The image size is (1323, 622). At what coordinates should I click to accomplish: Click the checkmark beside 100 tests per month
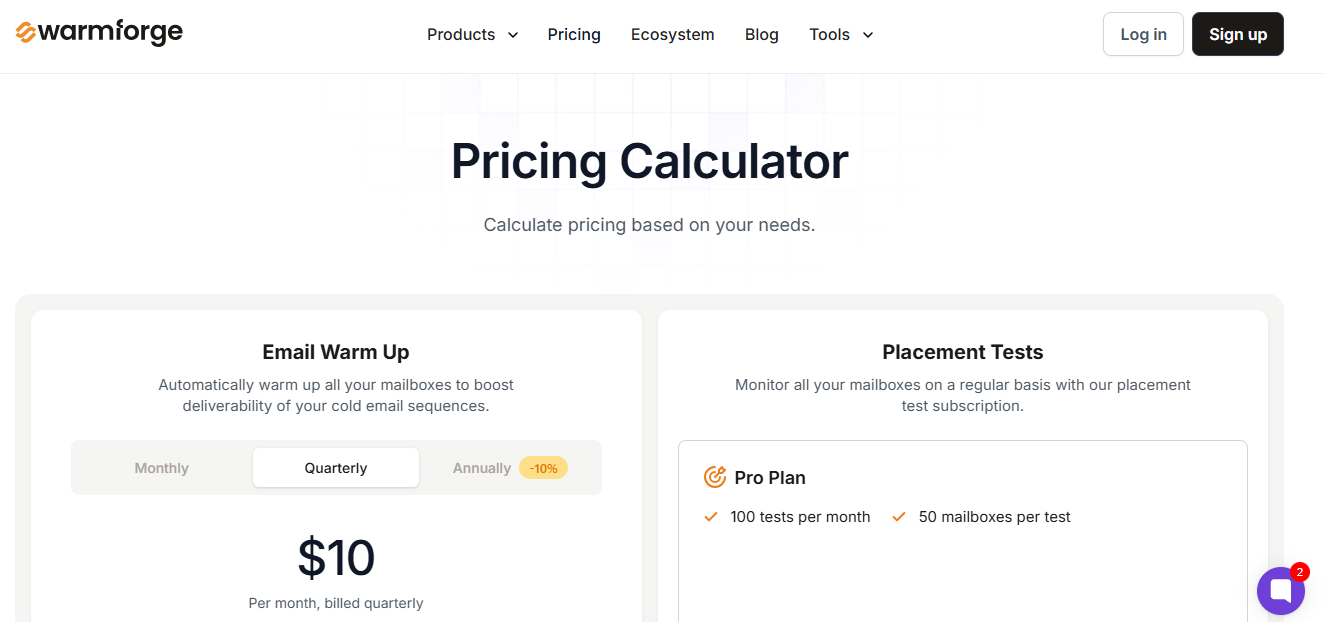[710, 517]
